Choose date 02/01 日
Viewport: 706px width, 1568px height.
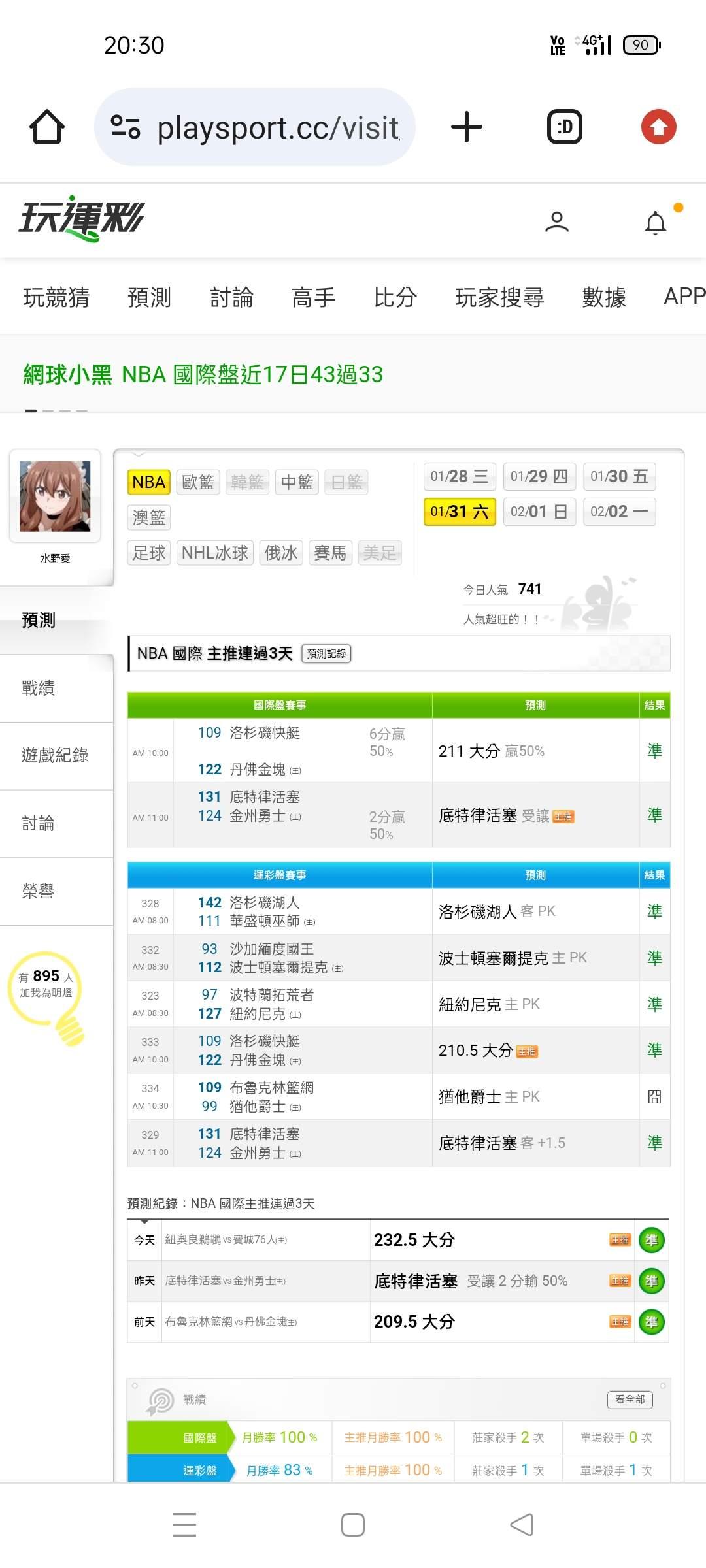[539, 512]
